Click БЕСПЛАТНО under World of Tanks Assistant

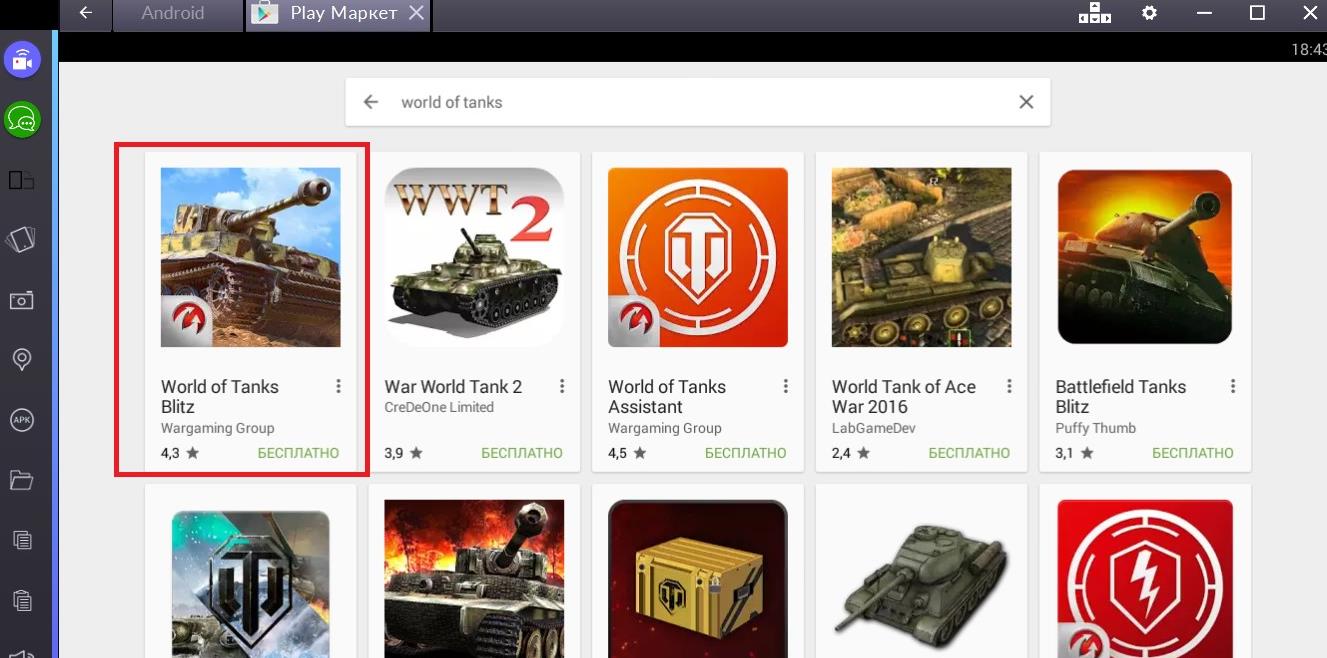745,453
